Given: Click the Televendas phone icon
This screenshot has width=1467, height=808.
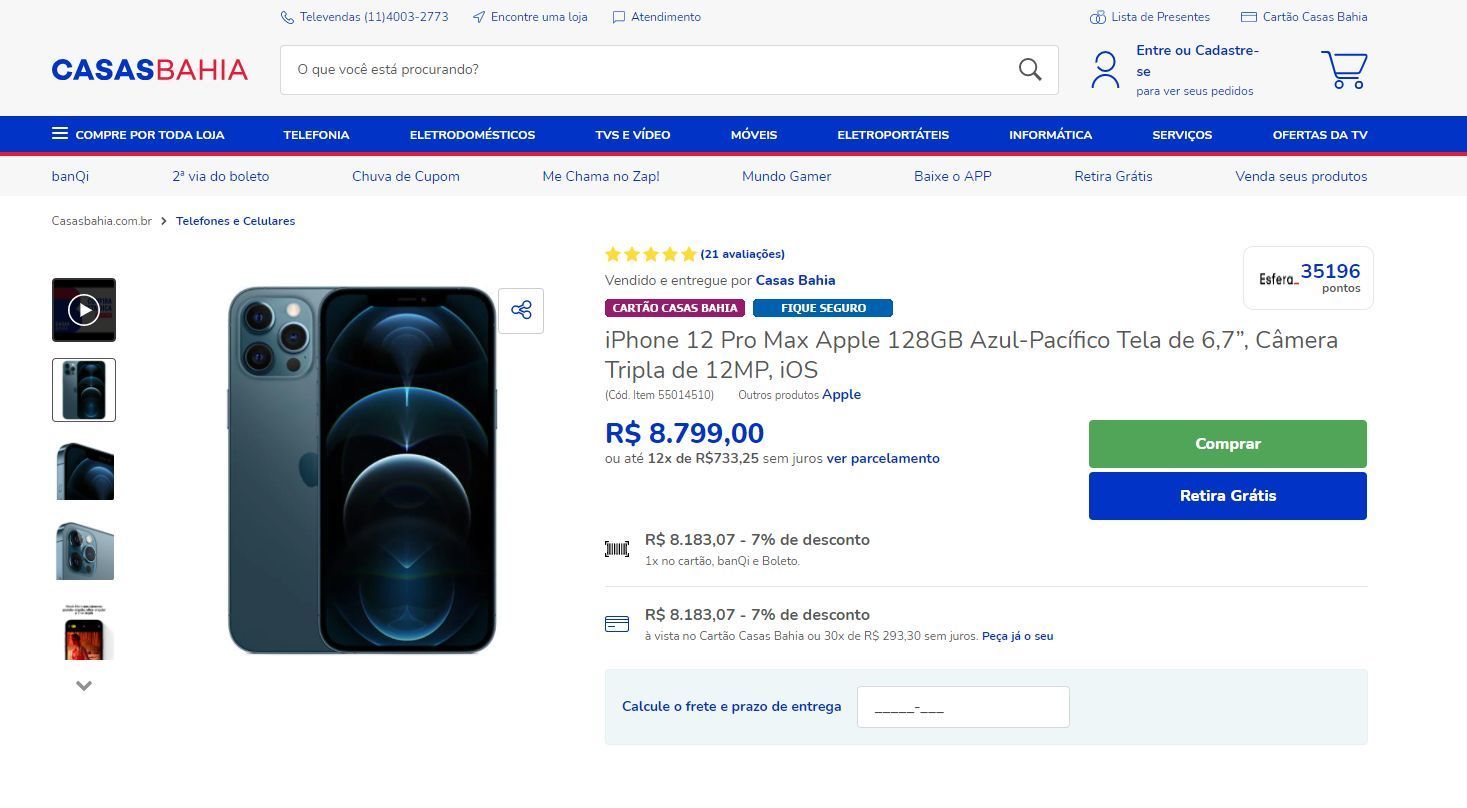Looking at the screenshot, I should point(287,17).
